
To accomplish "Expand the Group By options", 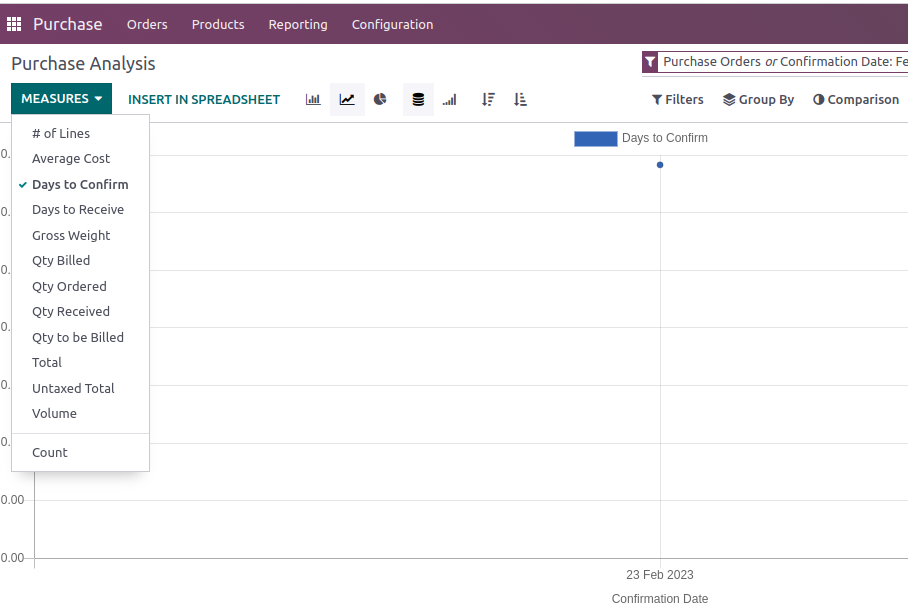I will coord(758,100).
